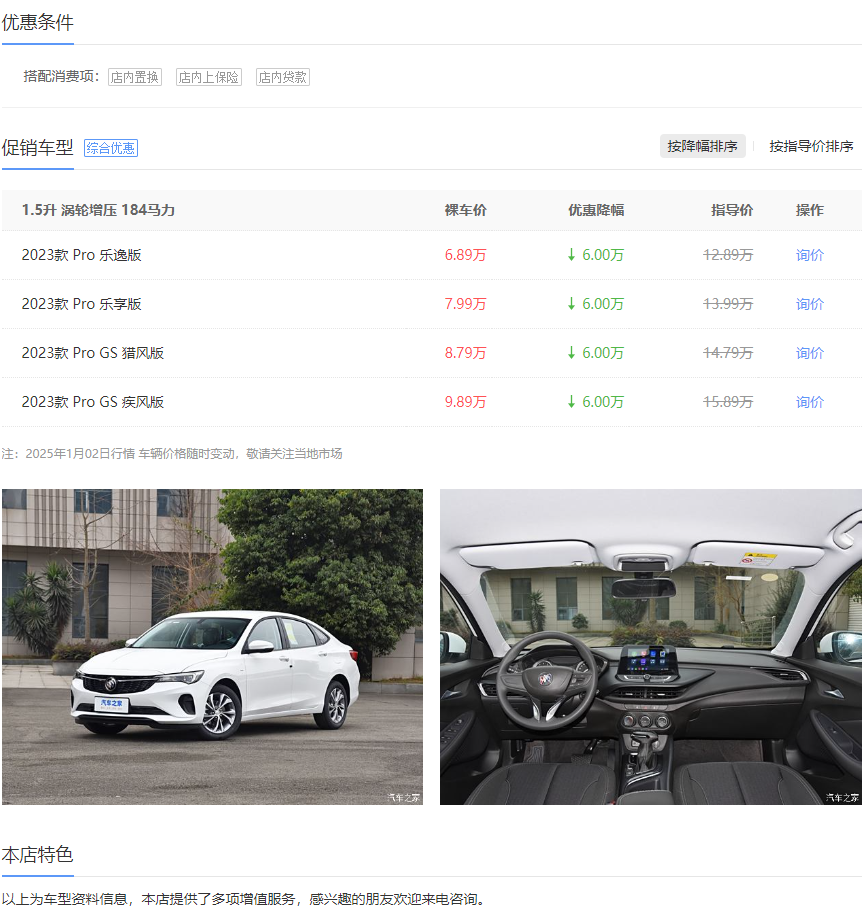Image resolution: width=867 pixels, height=915 pixels.
Task: Open the white car exterior photo
Action: (x=212, y=647)
